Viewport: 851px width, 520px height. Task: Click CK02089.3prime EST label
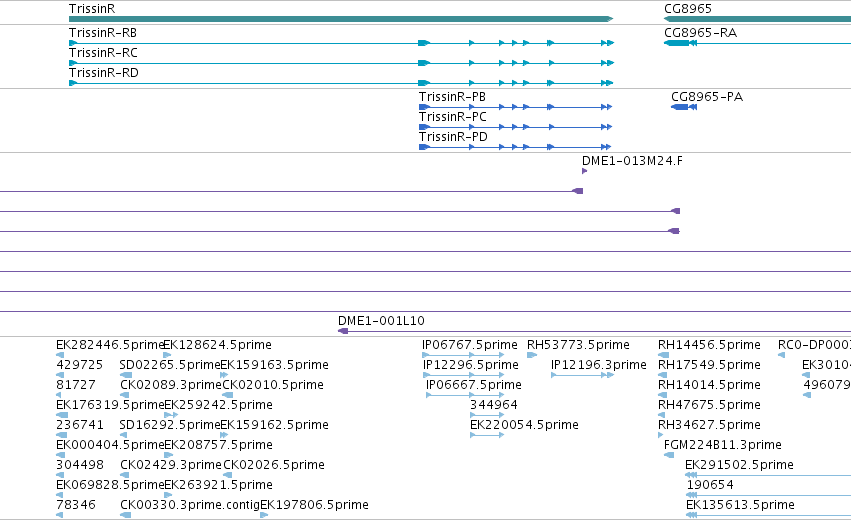point(171,385)
